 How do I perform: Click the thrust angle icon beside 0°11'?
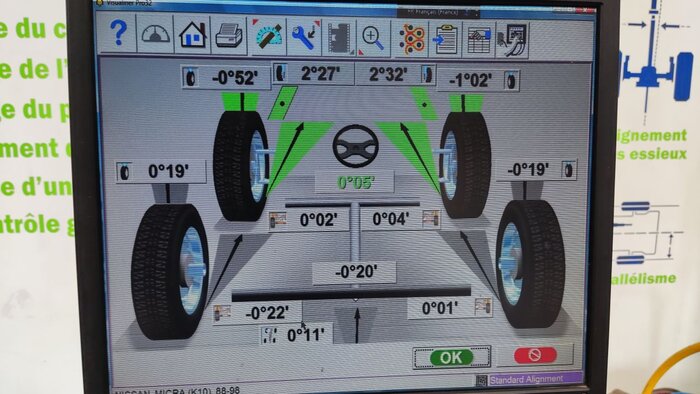269,335
